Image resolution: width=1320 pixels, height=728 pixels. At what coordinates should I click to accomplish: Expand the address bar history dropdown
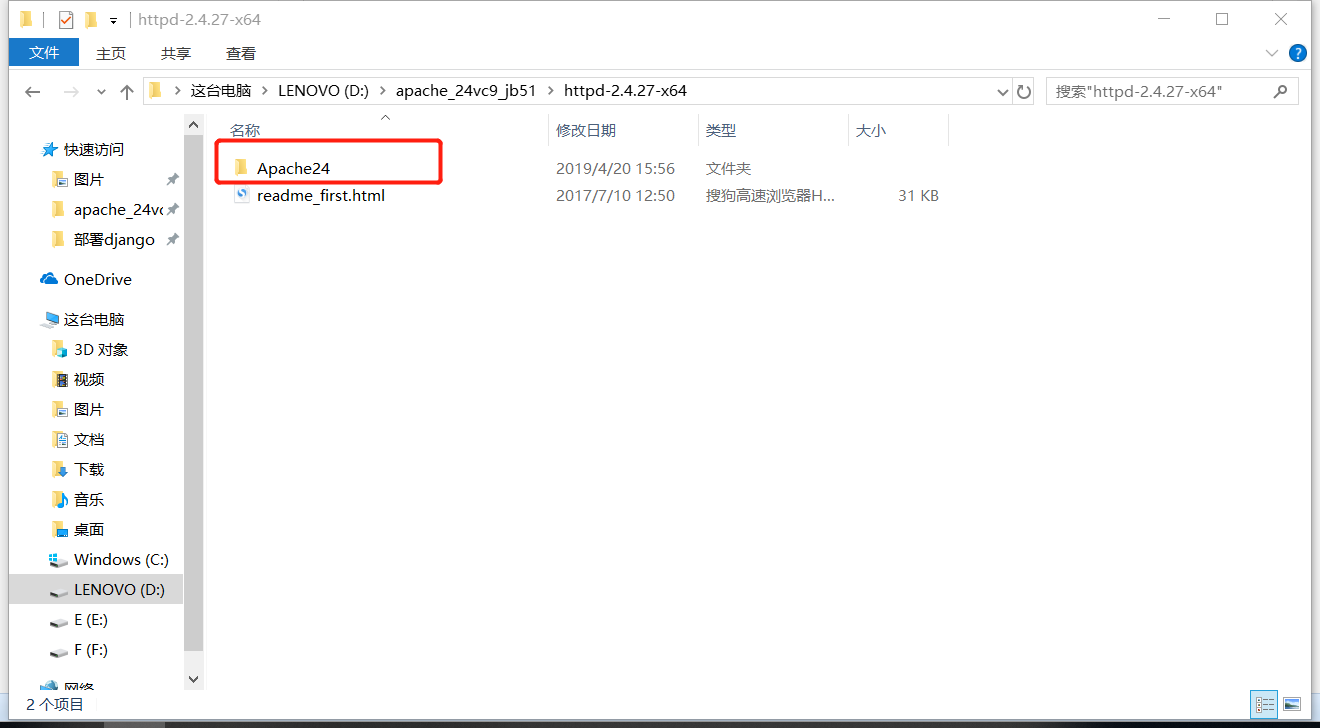tap(1002, 91)
